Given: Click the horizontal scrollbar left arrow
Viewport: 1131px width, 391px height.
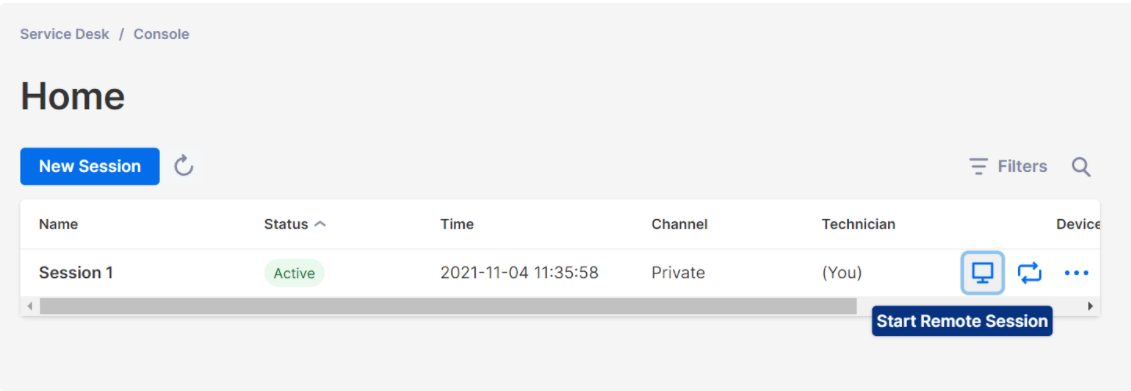Looking at the screenshot, I should [x=30, y=307].
